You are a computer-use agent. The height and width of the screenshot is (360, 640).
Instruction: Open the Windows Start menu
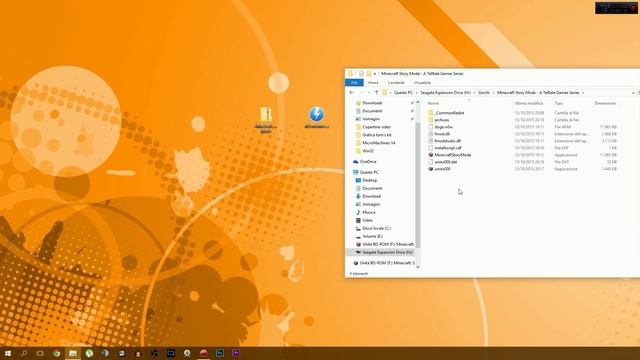click(8, 353)
